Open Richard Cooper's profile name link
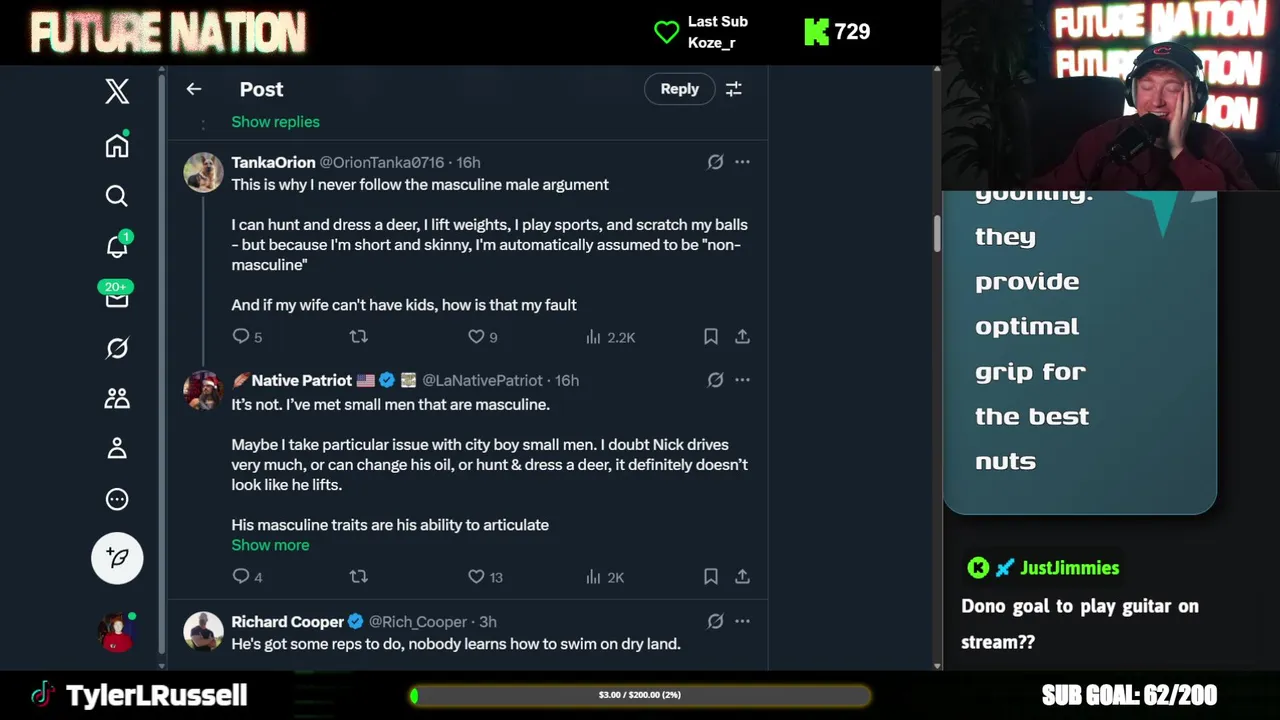The image size is (1280, 720). pyautogui.click(x=287, y=622)
